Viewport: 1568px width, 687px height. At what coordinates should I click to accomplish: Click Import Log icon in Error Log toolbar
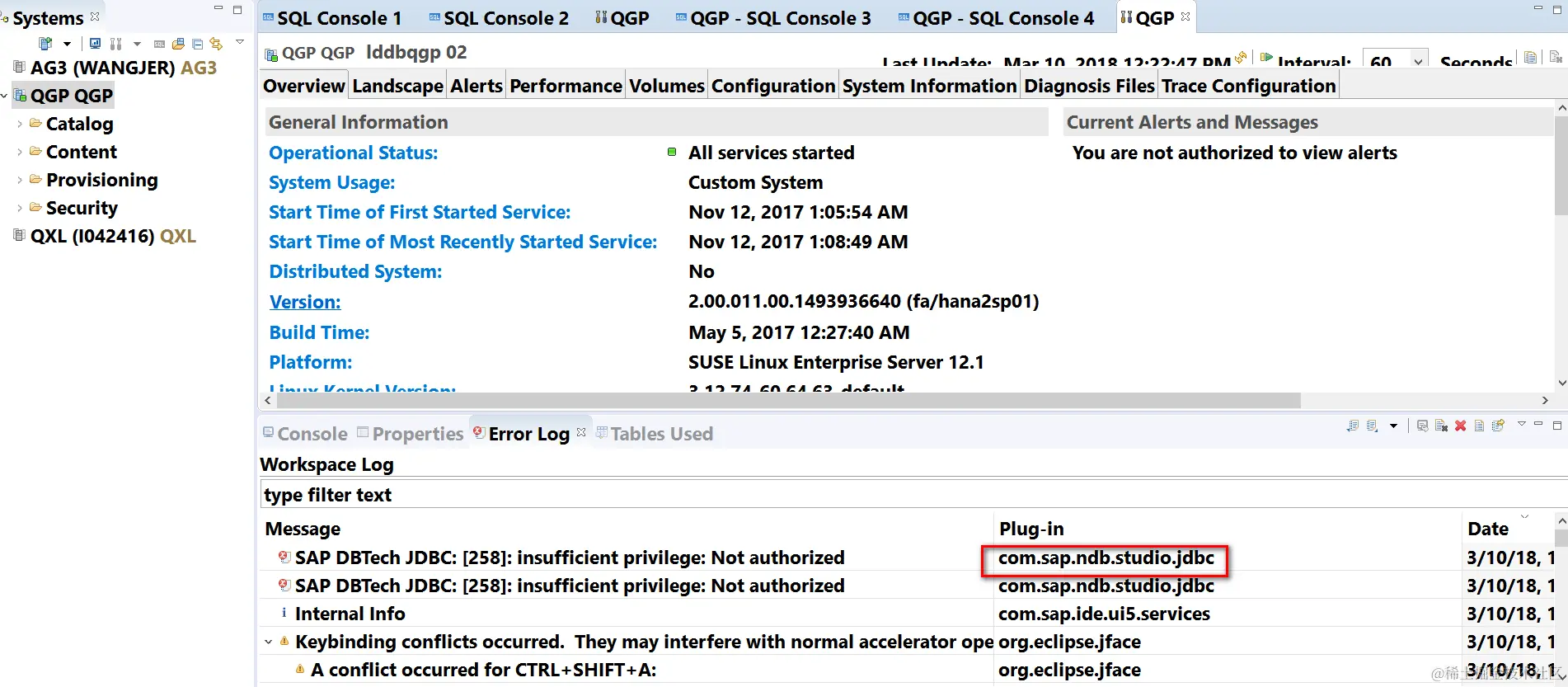1372,426
